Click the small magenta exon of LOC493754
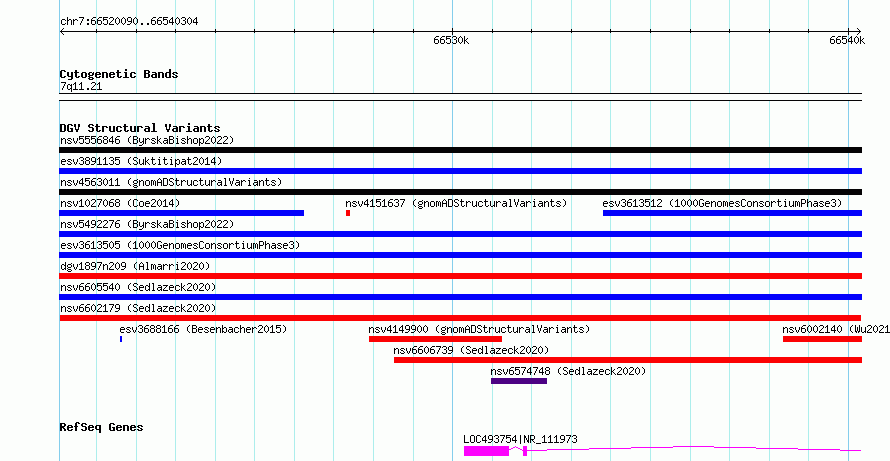The image size is (890, 461). pyautogui.click(x=525, y=451)
